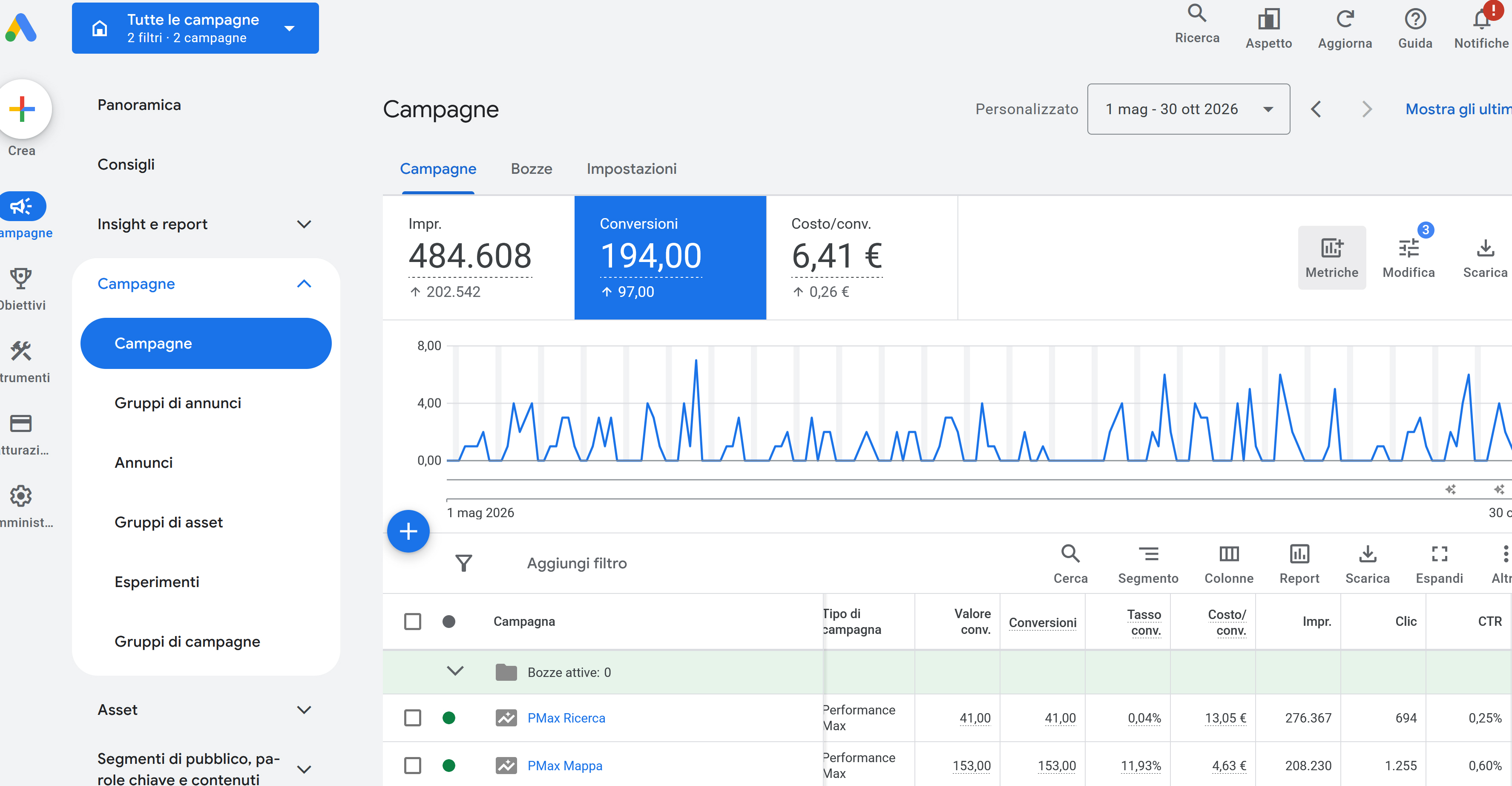
Task: Open the Segmento icon in table toolbar
Action: 1148,553
